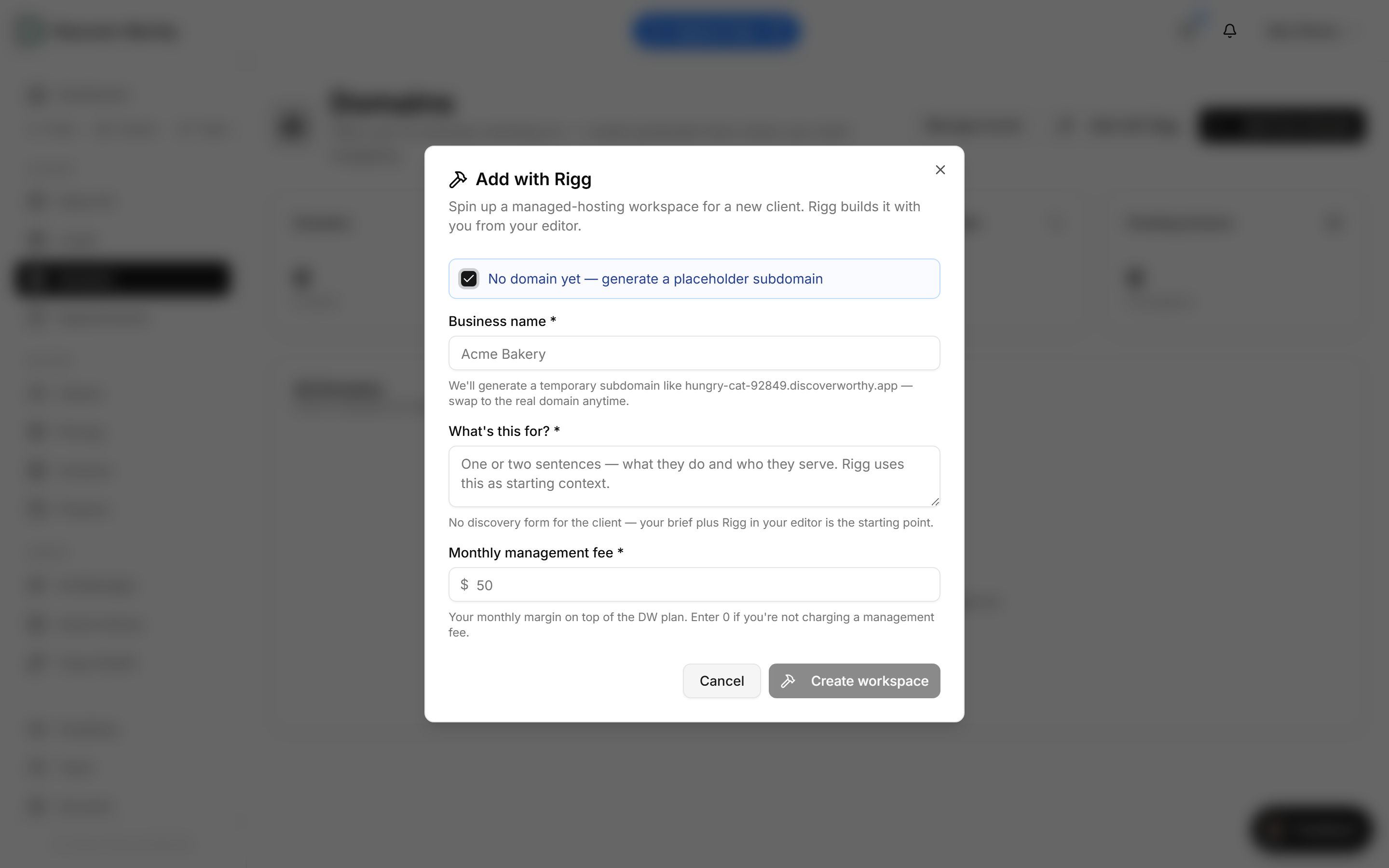The image size is (1389, 868).
Task: Click the 'Add with Rigg' dialog title
Action: pyautogui.click(x=533, y=179)
